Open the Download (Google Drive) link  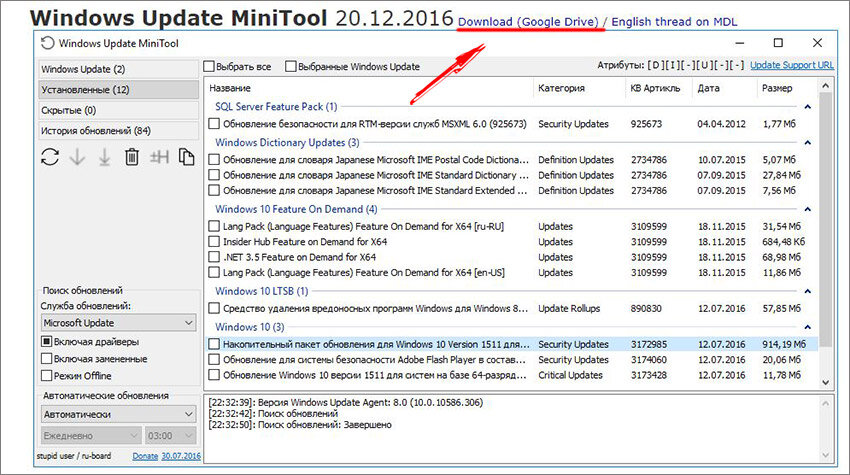pyautogui.click(x=528, y=22)
